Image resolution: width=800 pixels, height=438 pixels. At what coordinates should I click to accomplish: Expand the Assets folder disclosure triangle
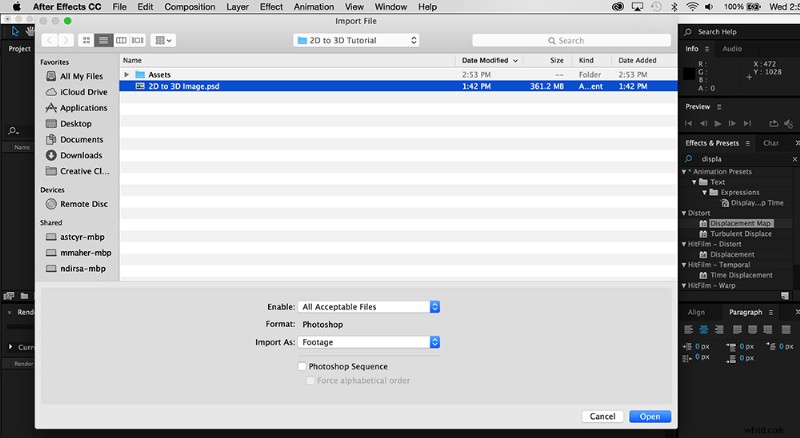pyautogui.click(x=126, y=75)
